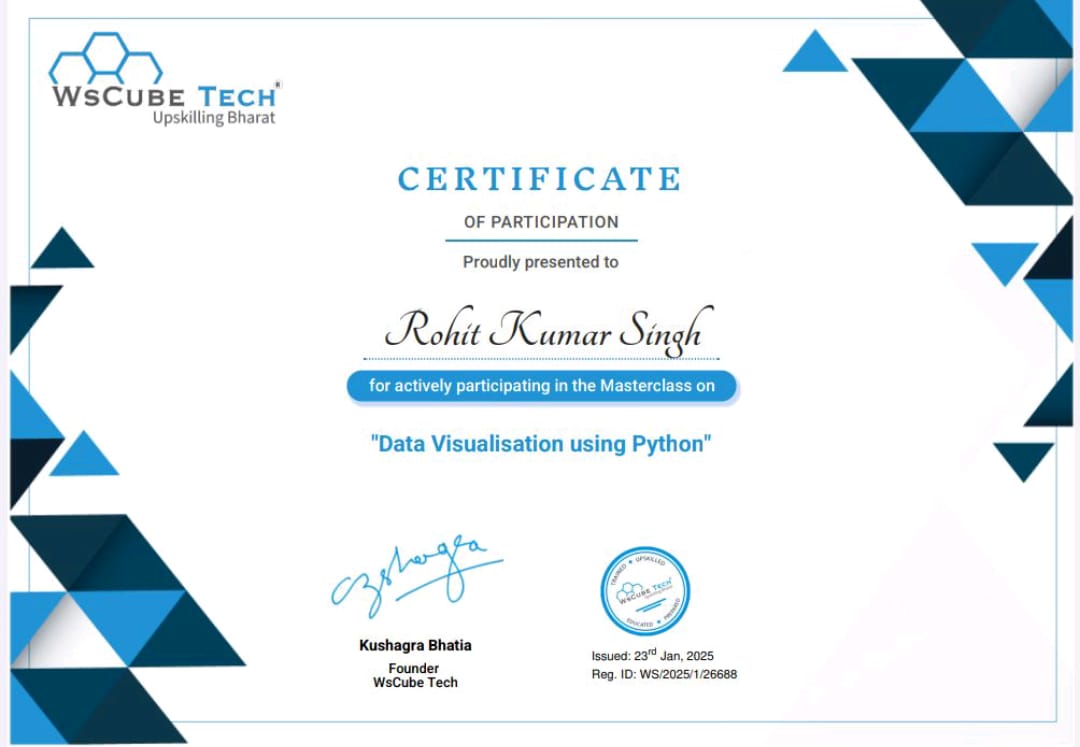
Task: Click the large CERTIFICATE heading
Action: (x=540, y=179)
